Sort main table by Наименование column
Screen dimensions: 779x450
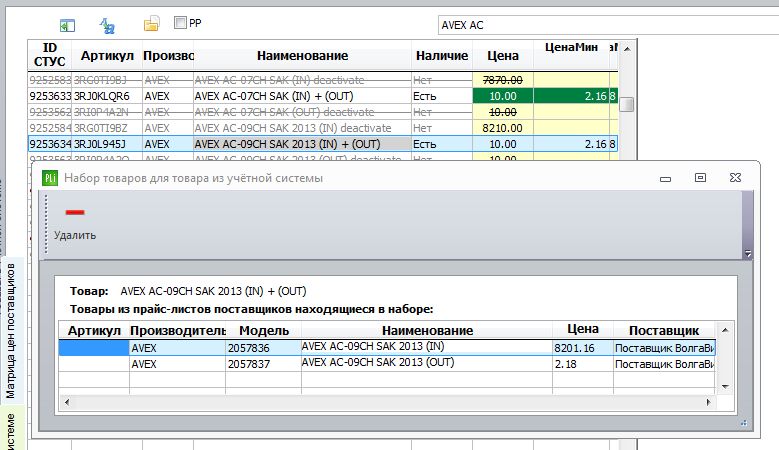pyautogui.click(x=302, y=55)
